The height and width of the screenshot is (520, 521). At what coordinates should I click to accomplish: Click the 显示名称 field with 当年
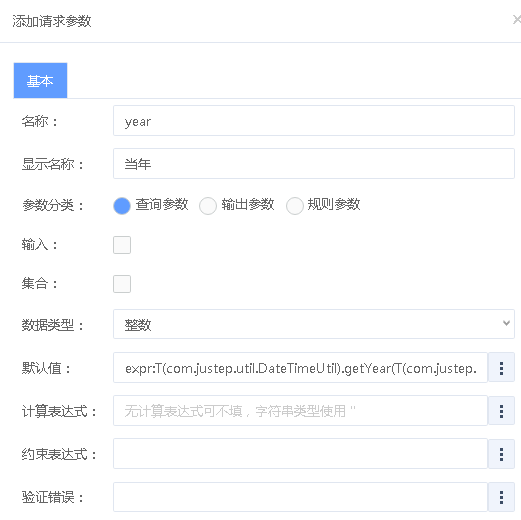tap(314, 164)
